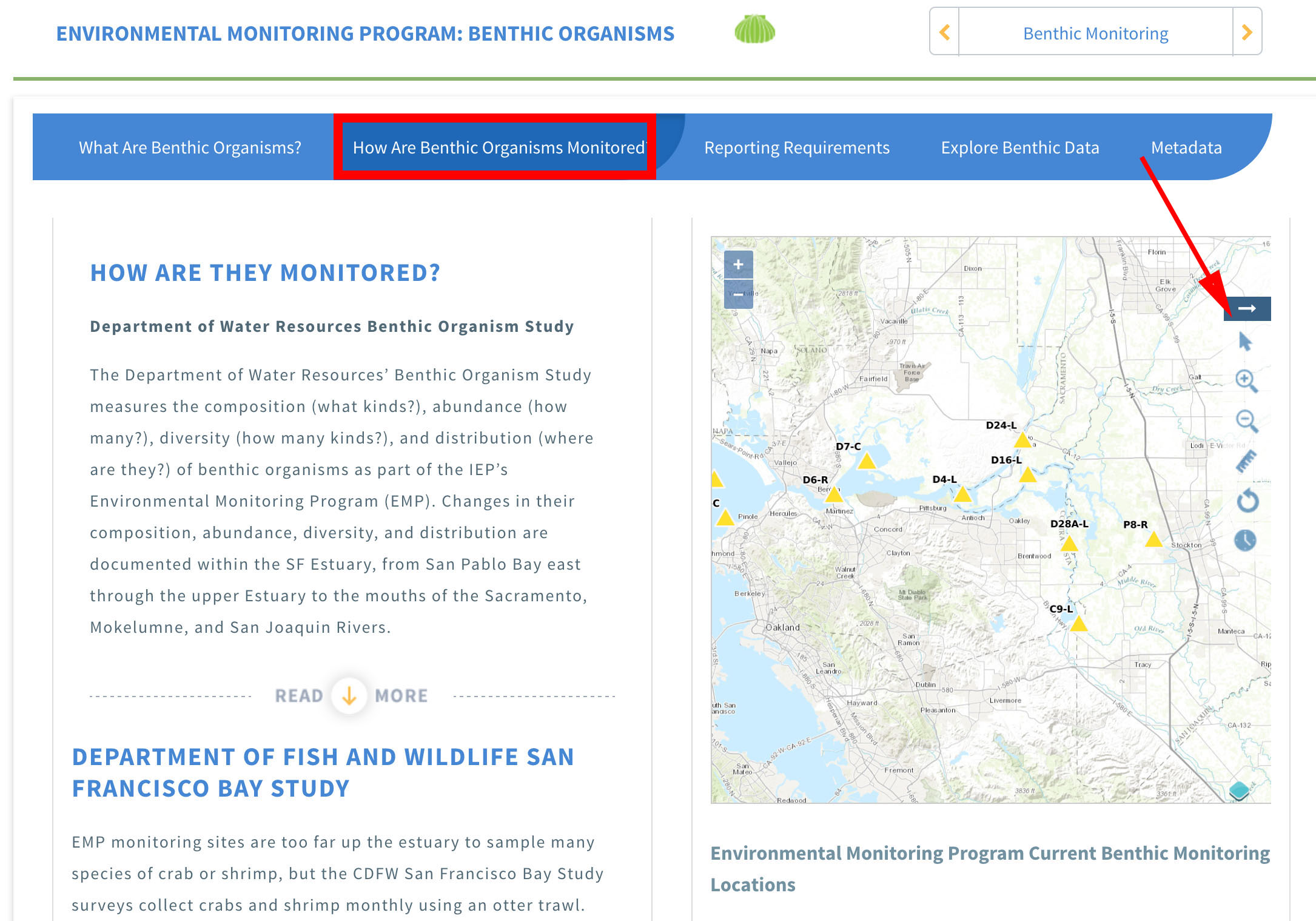Click the Fairfield label on the map
This screenshot has height=921, width=1316.
[873, 379]
